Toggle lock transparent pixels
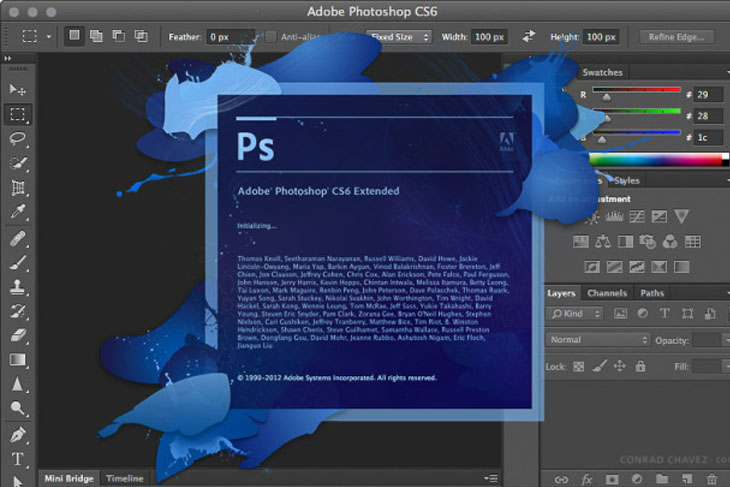 tap(578, 366)
